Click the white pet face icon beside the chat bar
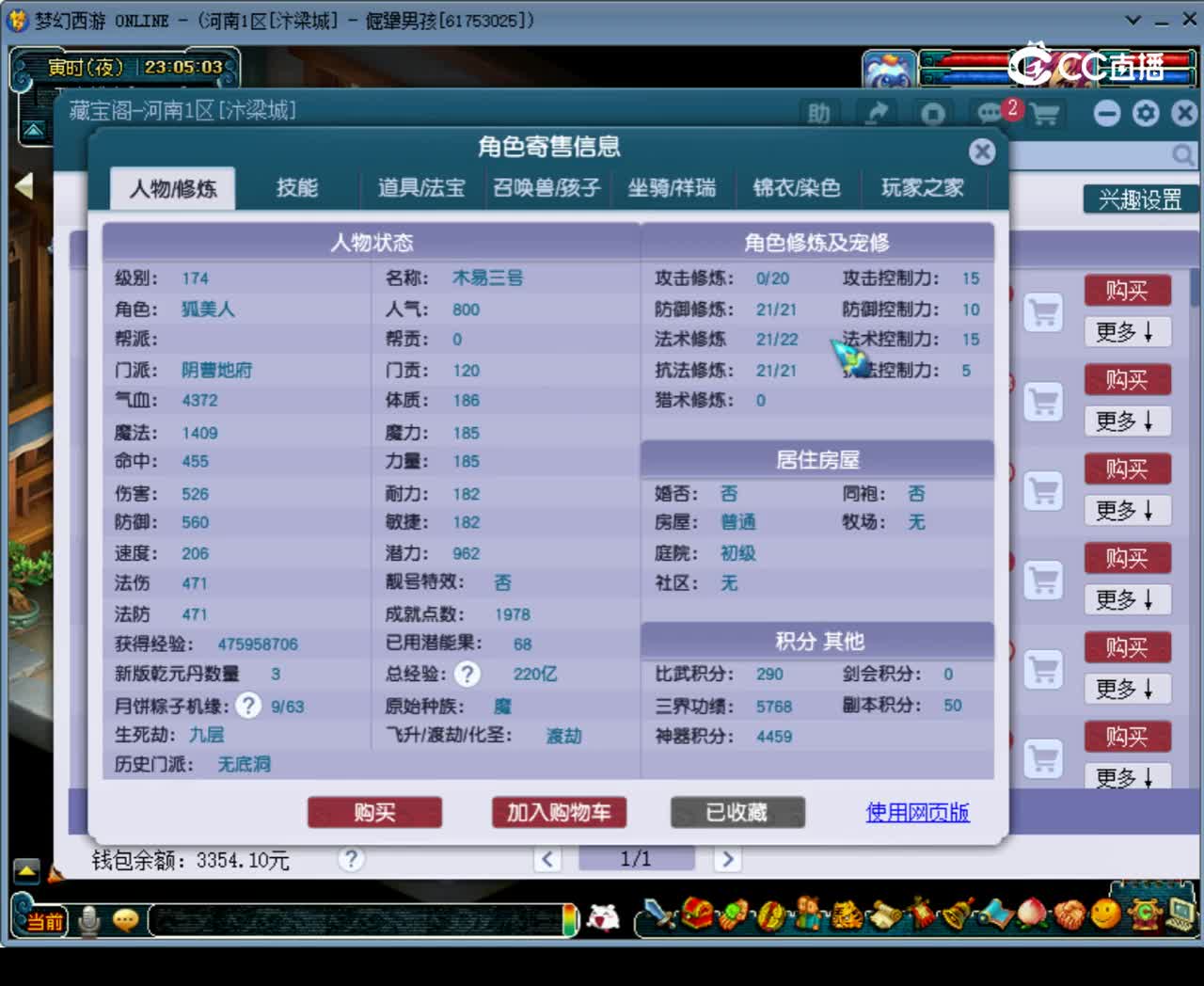 pyautogui.click(x=603, y=916)
